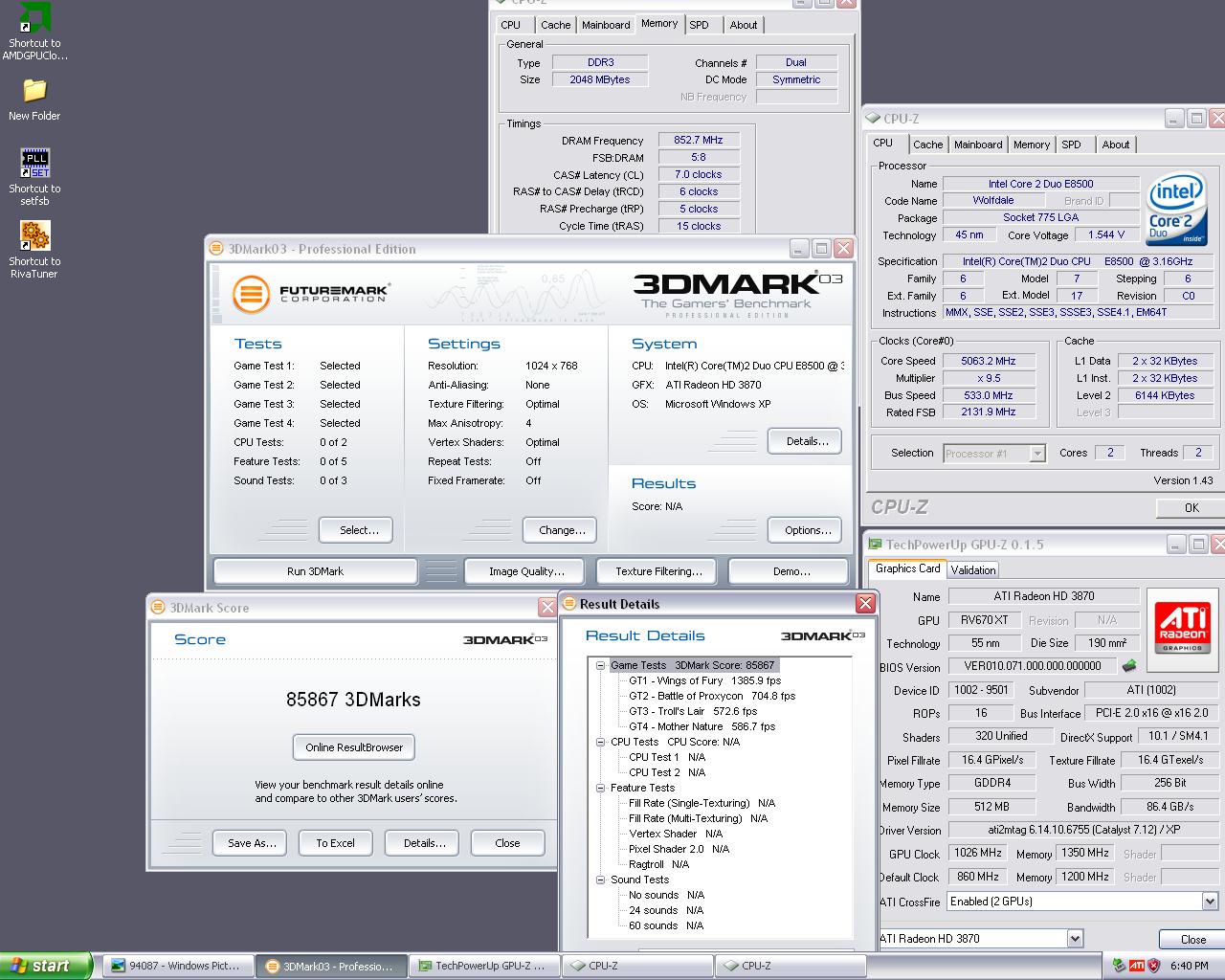Click Options under Results in 3DMark03
Image resolution: width=1225 pixels, height=980 pixels.
807,530
